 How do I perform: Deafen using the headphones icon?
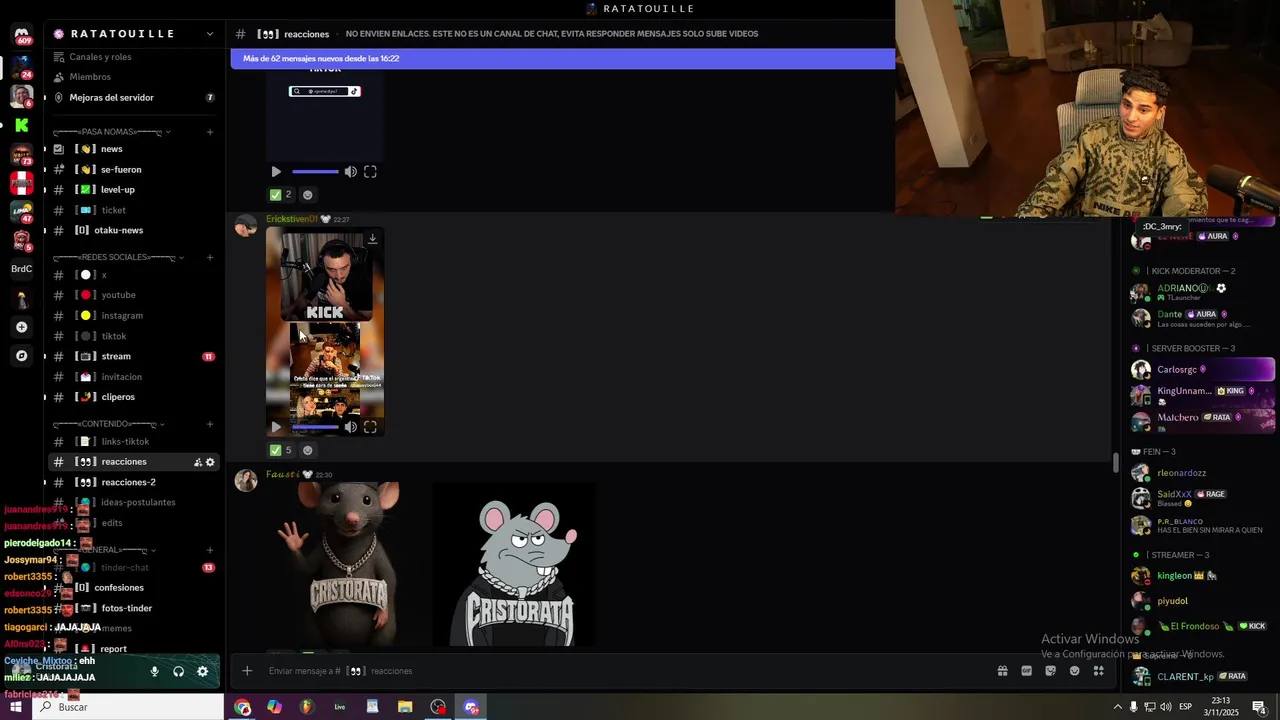(x=178, y=671)
